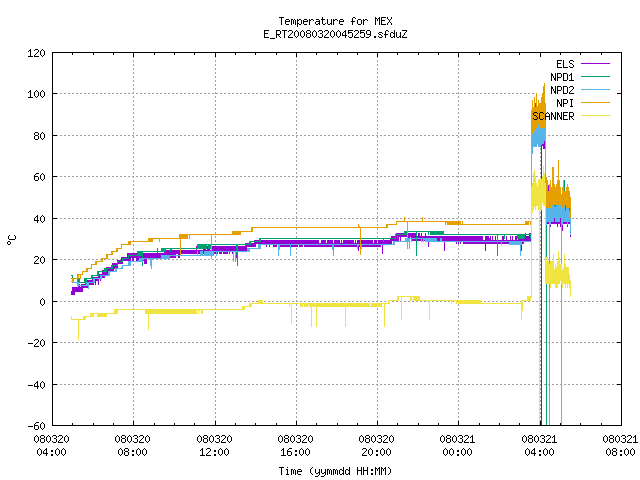Click the y-axis label -40
This screenshot has width=640, height=480.
(x=36, y=385)
